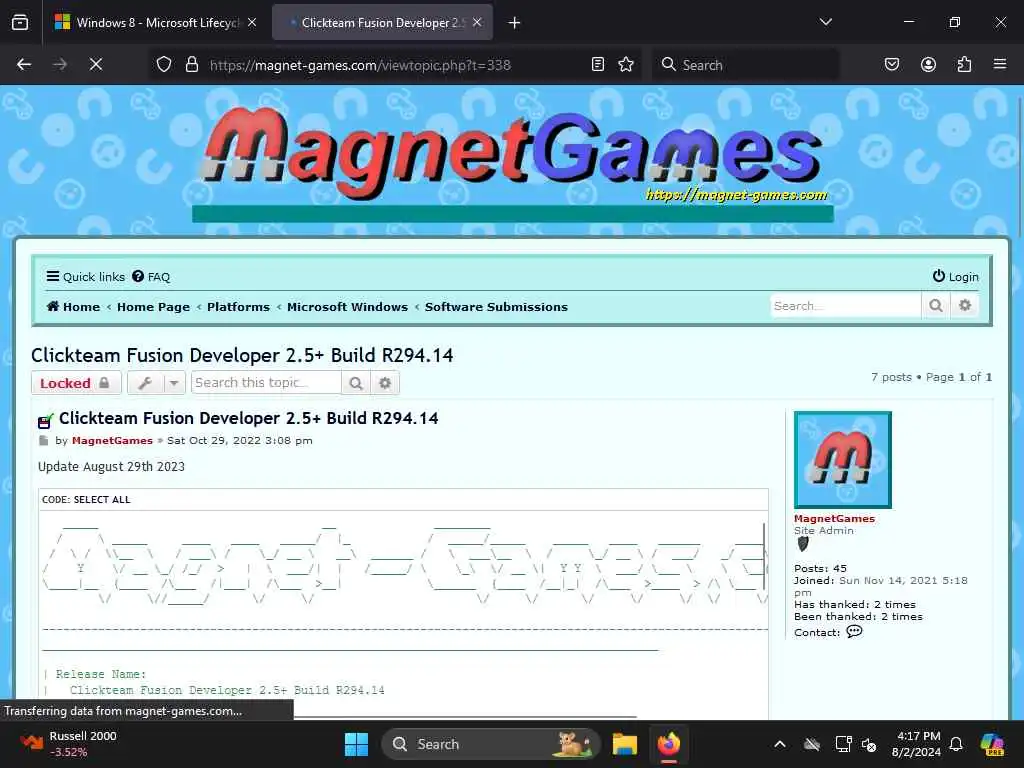
Task: Click the post title link
Action: [x=249, y=418]
